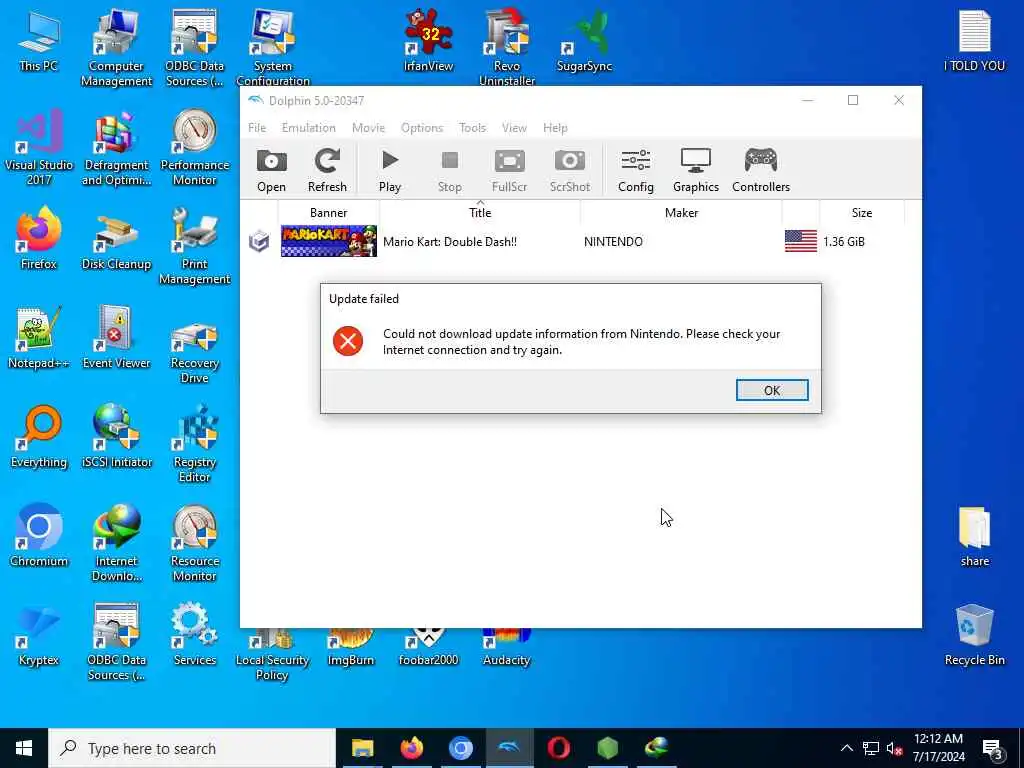Open Opera from the taskbar
Screen dimensions: 1024x768
558,748
